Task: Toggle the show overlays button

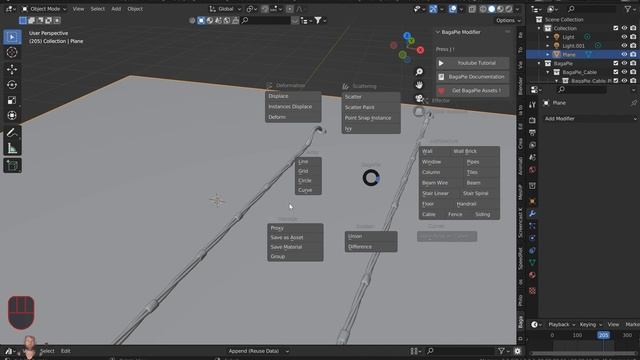Action: [x=453, y=9]
